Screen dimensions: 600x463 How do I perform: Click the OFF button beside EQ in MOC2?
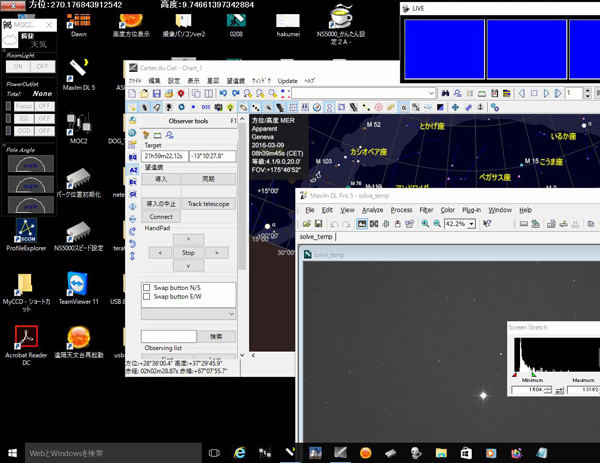click(x=44, y=119)
